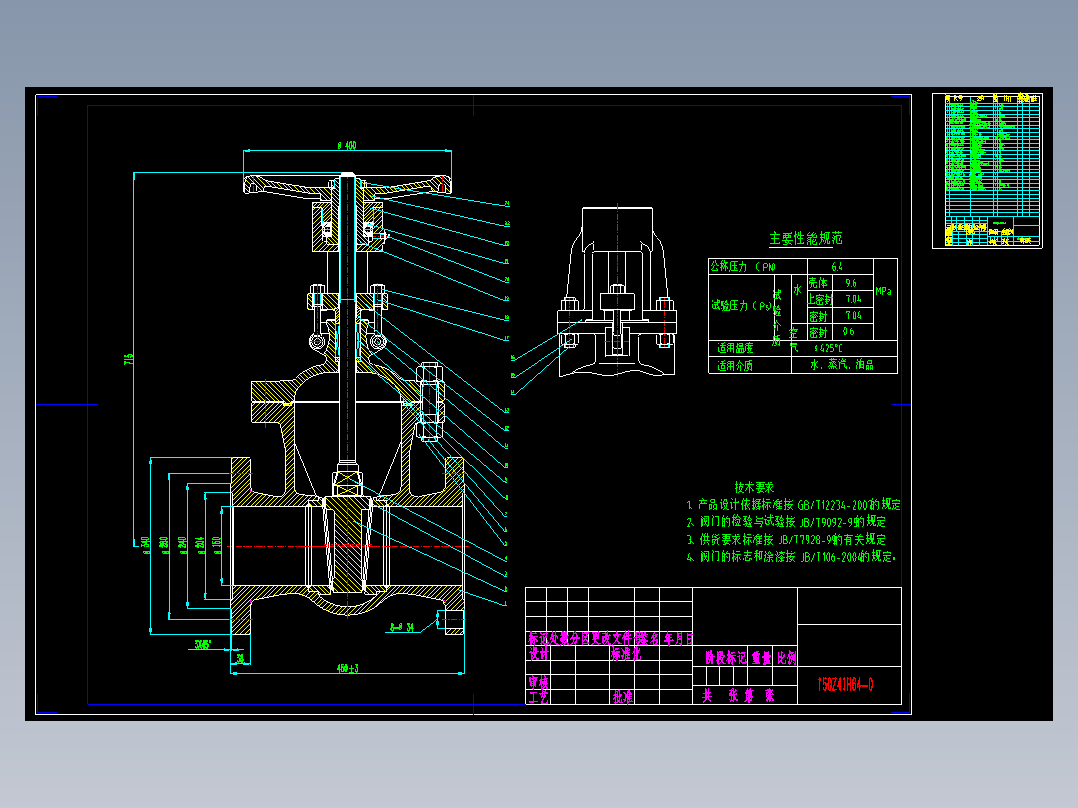Viewport: 1078px width, 808px height.
Task: Open the parts list sheet thumbnail
Action: point(987,171)
